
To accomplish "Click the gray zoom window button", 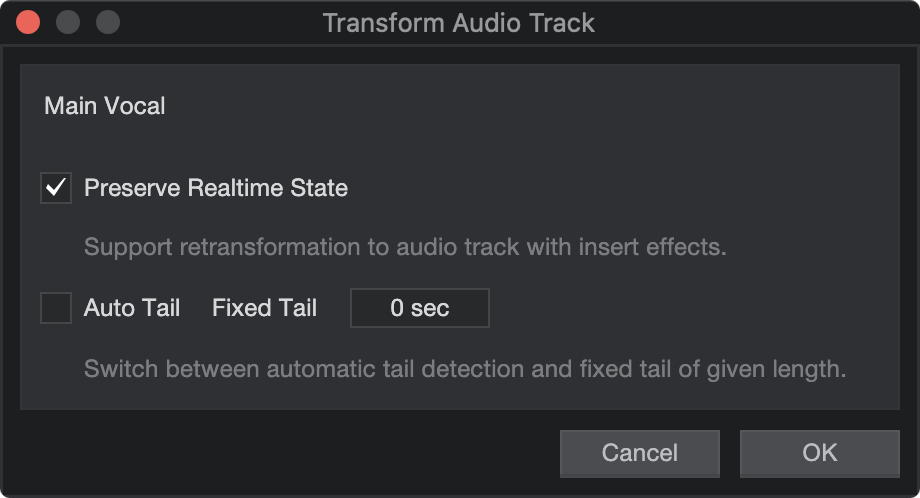I will point(108,22).
